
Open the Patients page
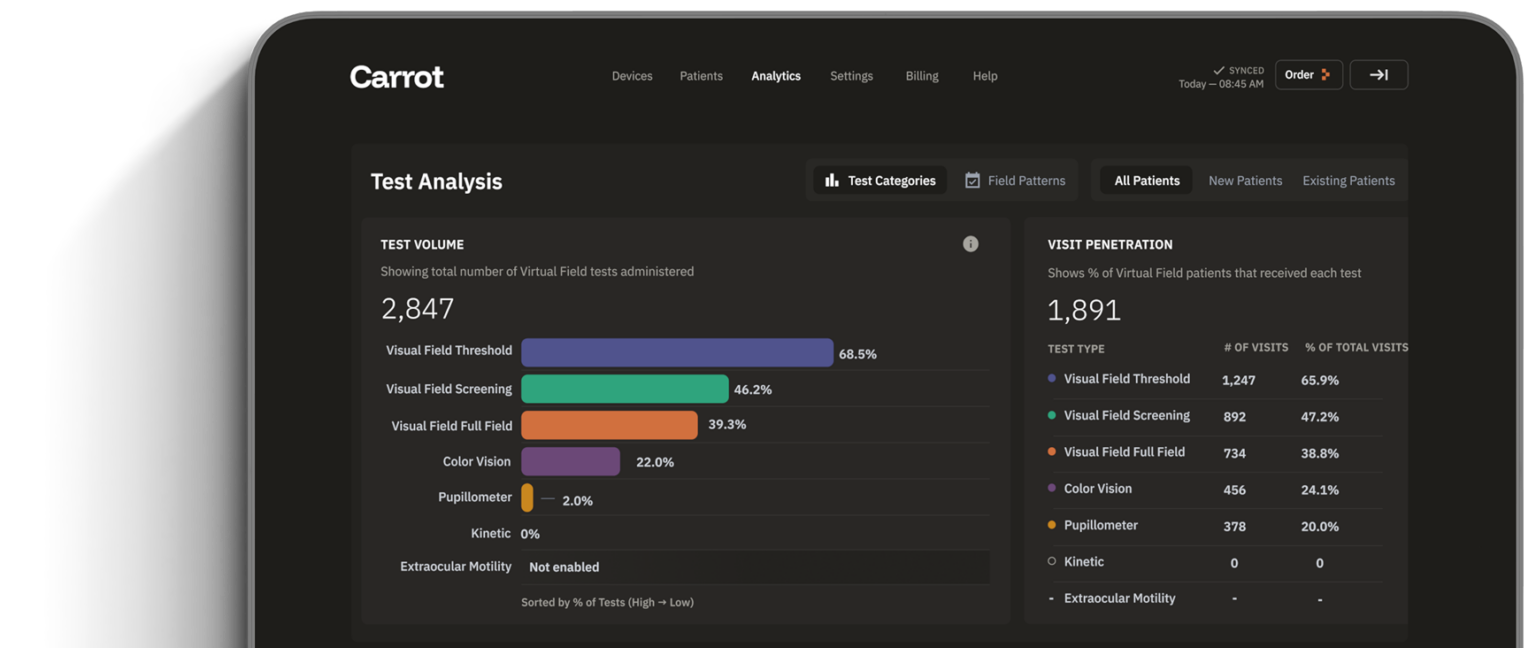pos(701,76)
